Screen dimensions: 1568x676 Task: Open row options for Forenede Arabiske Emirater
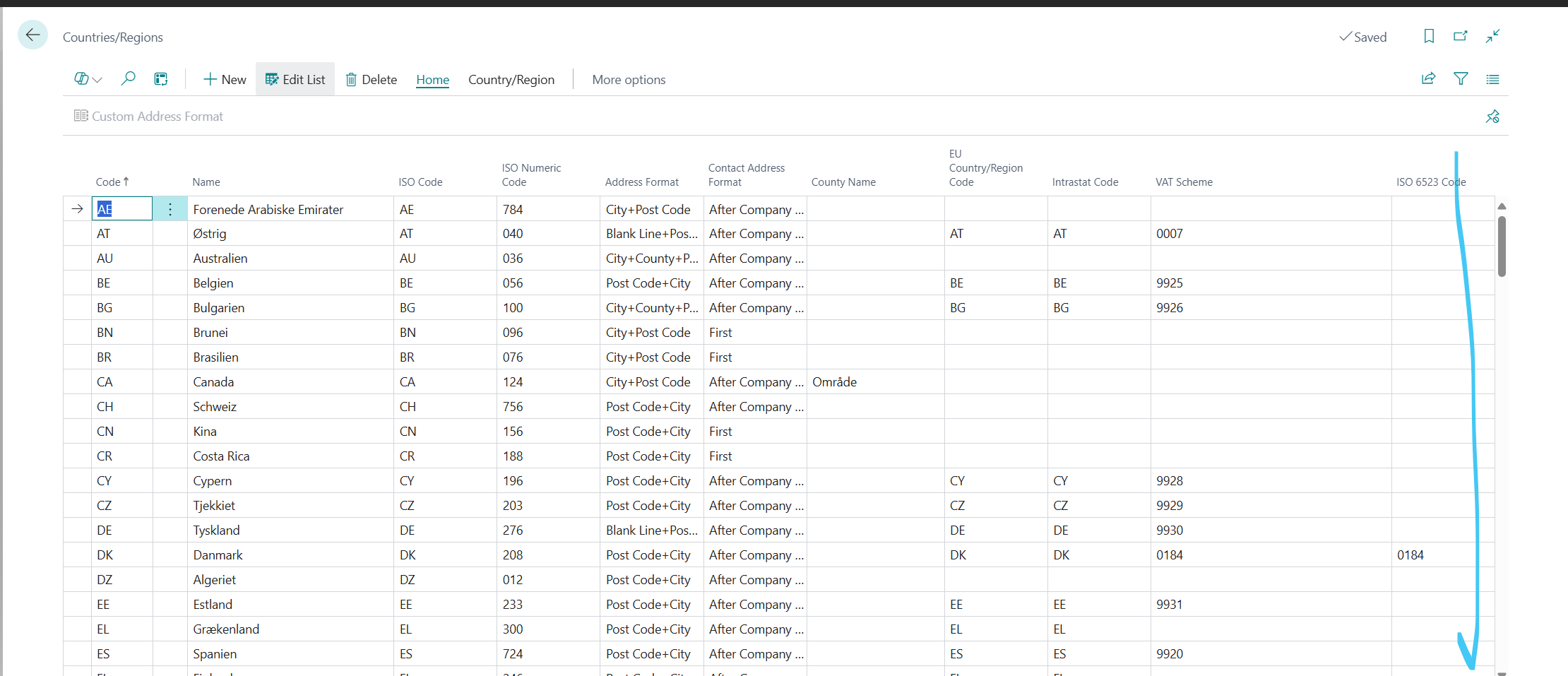coord(170,209)
